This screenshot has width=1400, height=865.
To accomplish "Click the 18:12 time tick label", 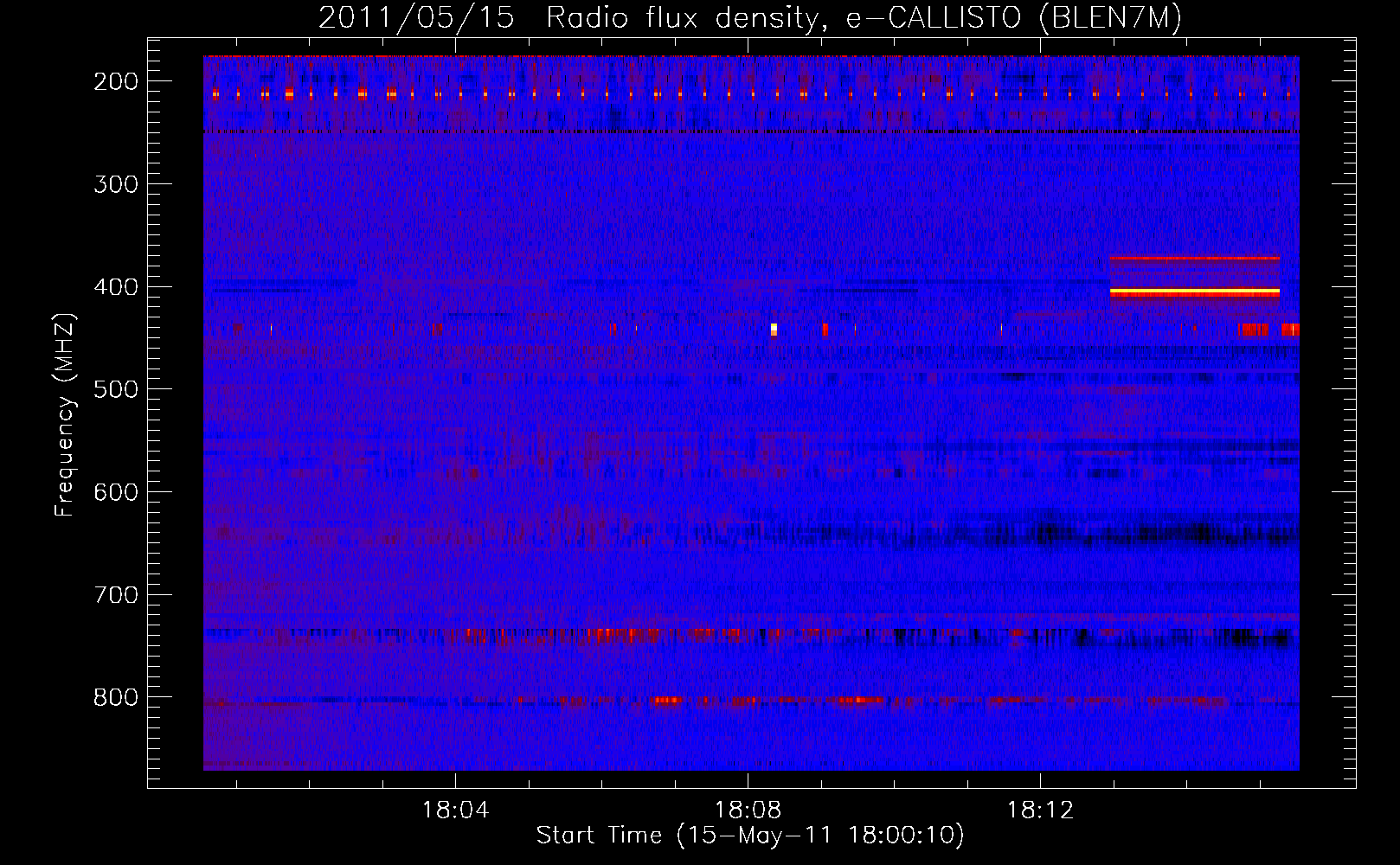I will click(x=1040, y=811).
